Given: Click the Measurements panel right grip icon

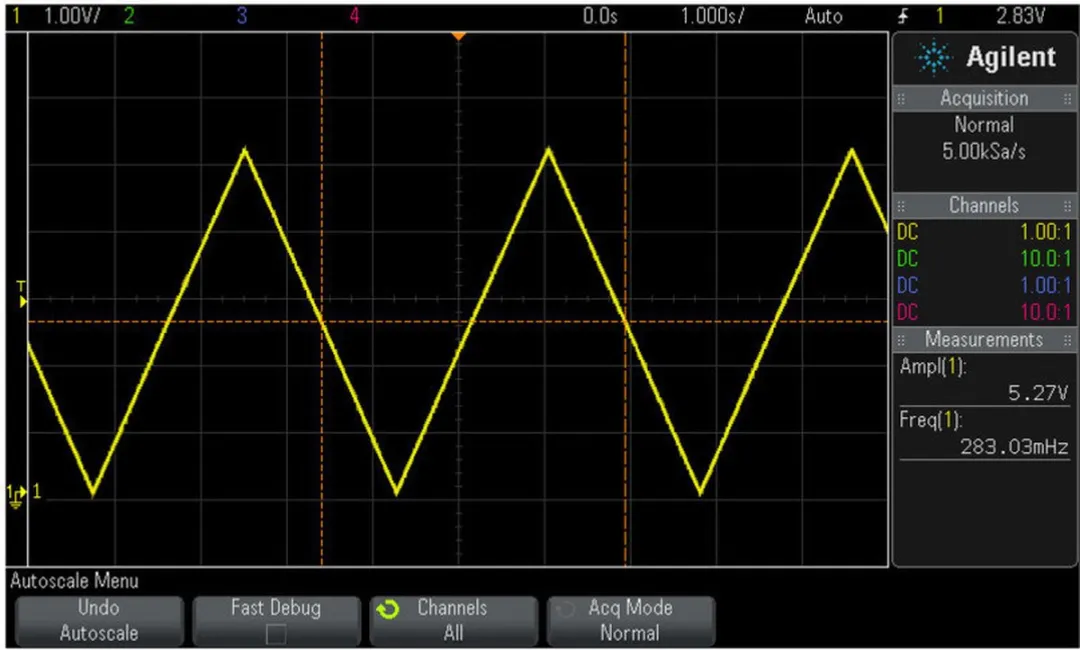Looking at the screenshot, I should [1067, 340].
